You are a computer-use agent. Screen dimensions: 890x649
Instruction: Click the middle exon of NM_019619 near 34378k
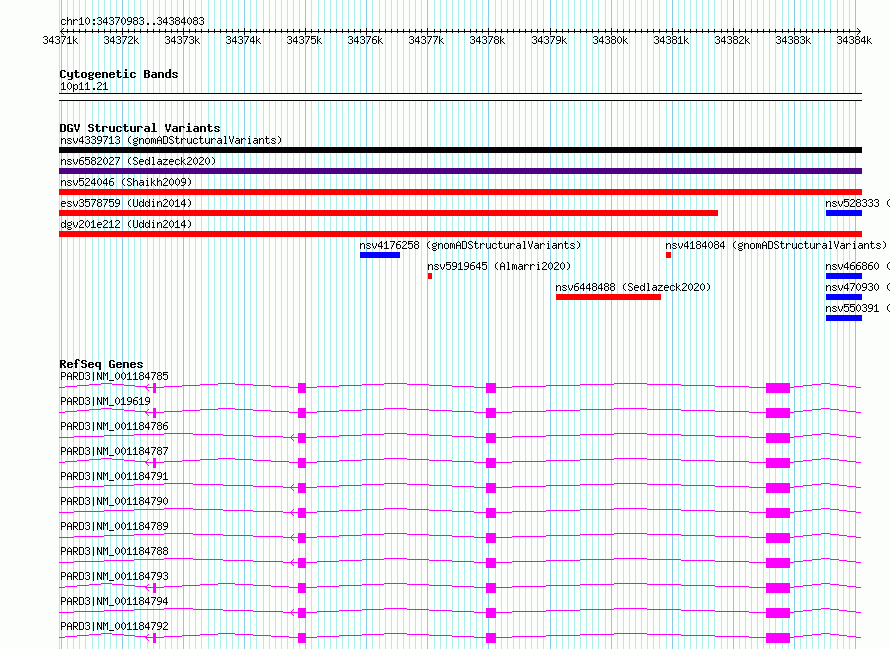point(491,413)
